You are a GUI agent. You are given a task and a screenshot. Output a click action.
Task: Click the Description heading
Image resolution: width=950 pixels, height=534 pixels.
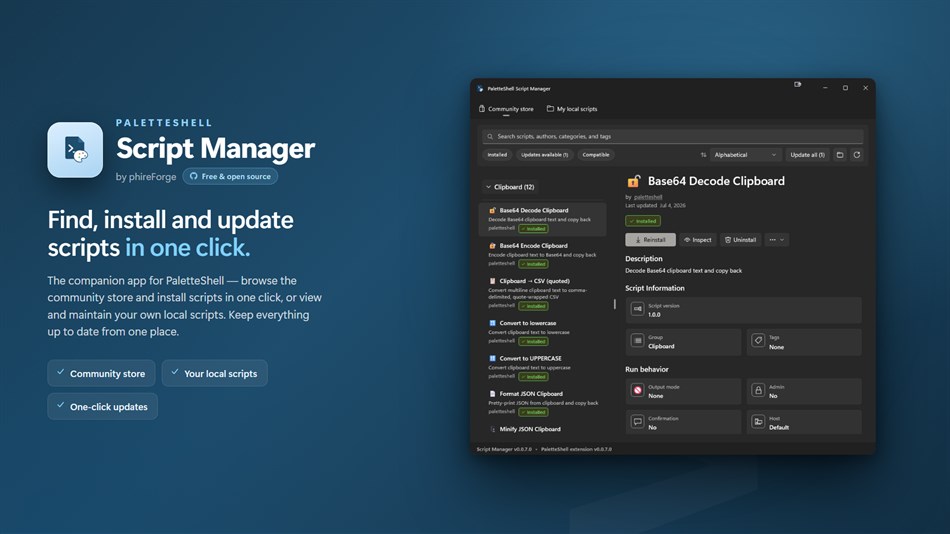point(643,259)
